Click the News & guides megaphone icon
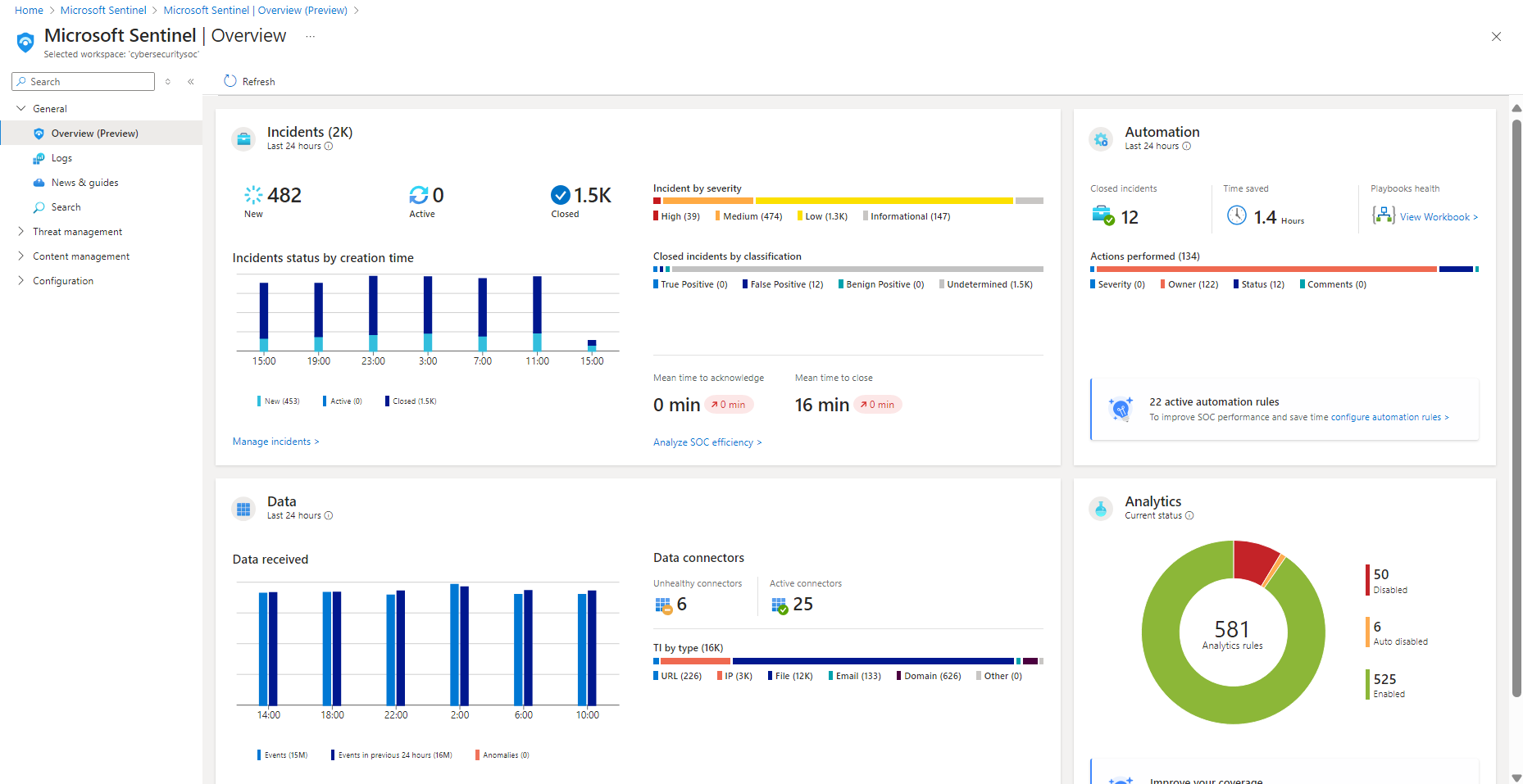The image size is (1523, 784). pos(39,182)
